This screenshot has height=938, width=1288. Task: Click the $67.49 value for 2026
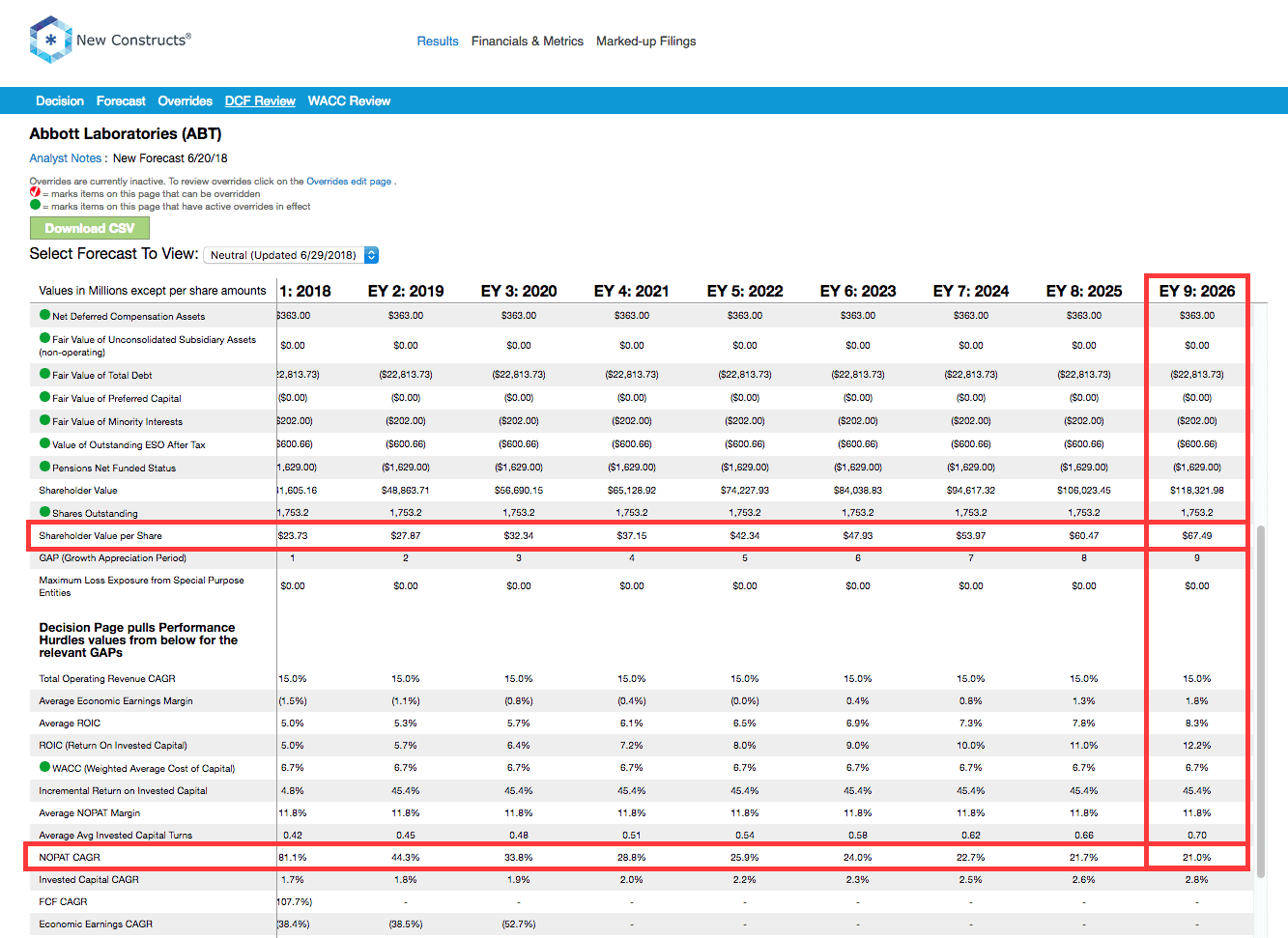coord(1196,535)
